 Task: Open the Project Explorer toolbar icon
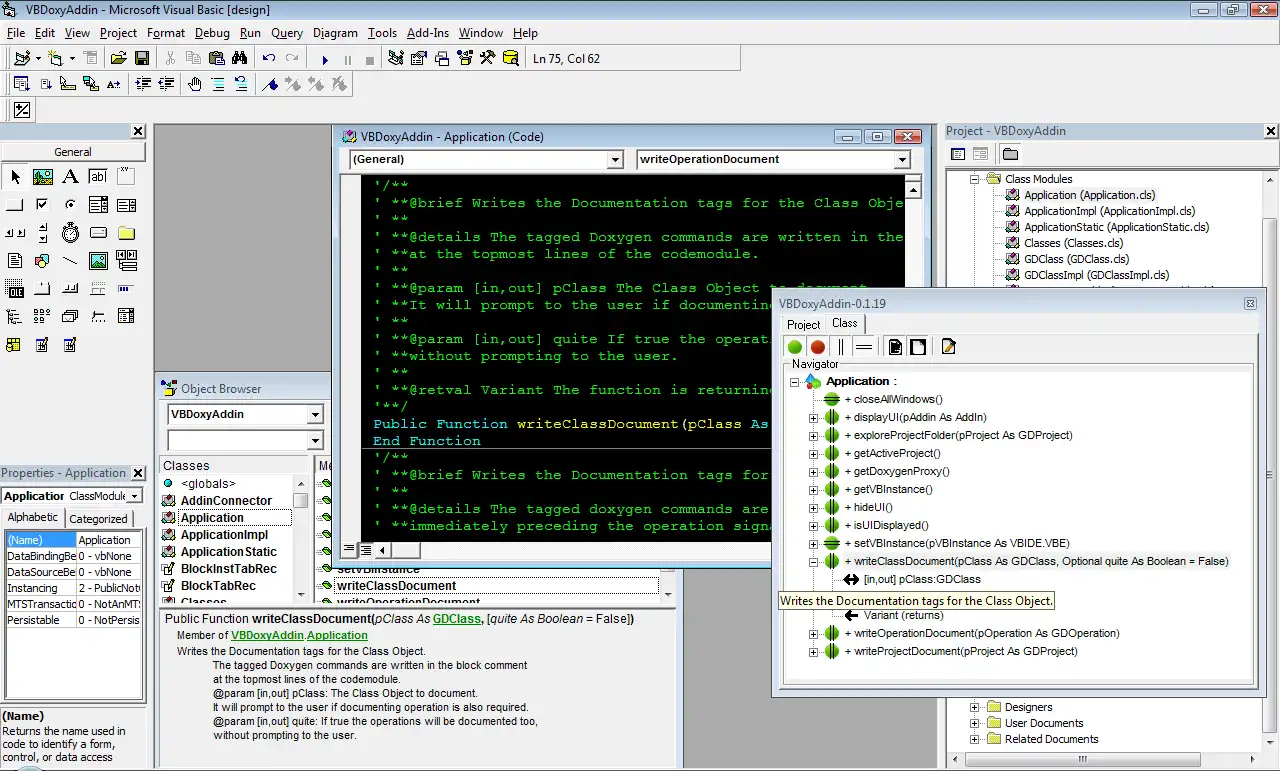[x=396, y=59]
